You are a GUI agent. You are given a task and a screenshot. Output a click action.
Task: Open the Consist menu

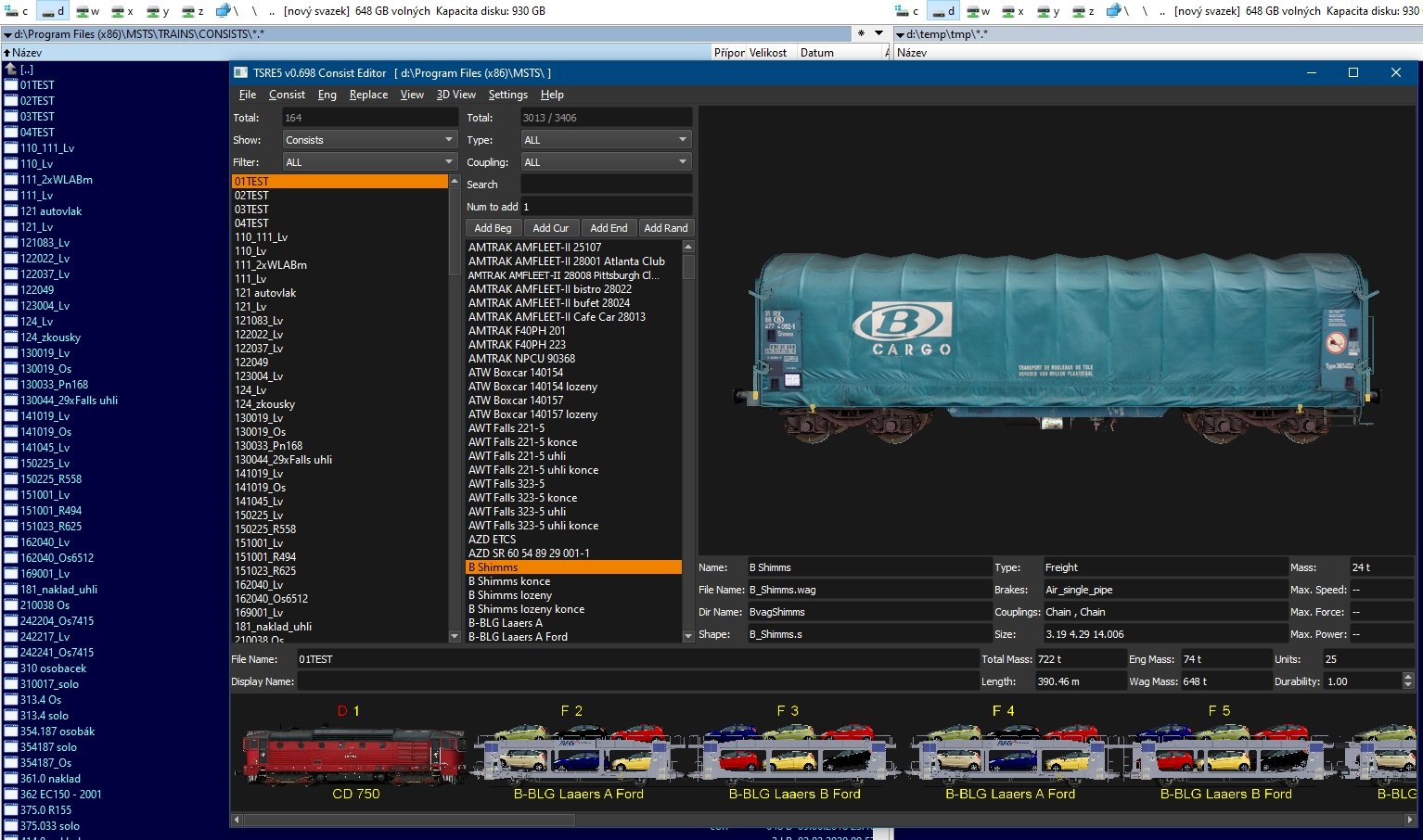tap(287, 95)
